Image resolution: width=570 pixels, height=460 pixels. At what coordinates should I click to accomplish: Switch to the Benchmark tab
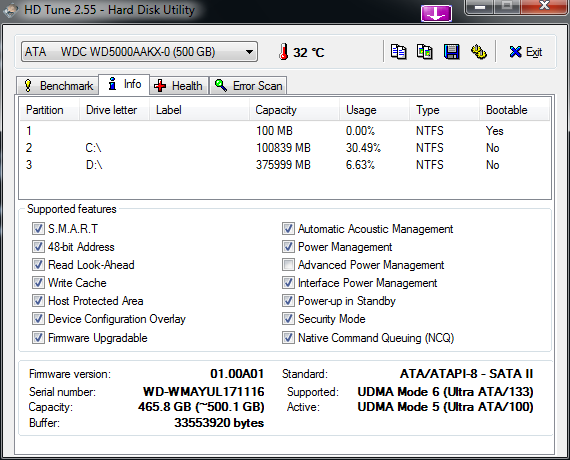tap(57, 86)
